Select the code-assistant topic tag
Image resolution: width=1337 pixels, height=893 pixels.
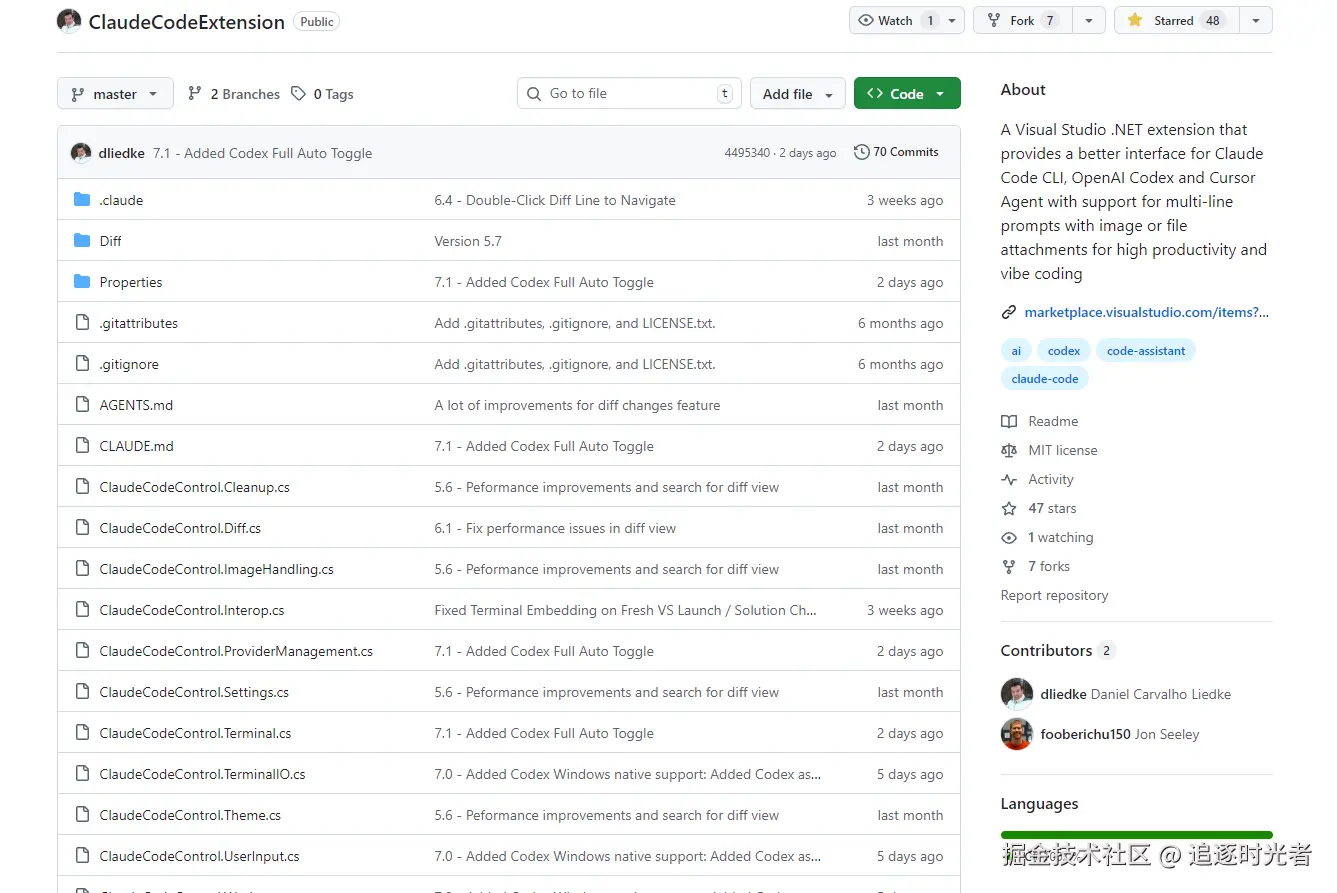coord(1146,351)
